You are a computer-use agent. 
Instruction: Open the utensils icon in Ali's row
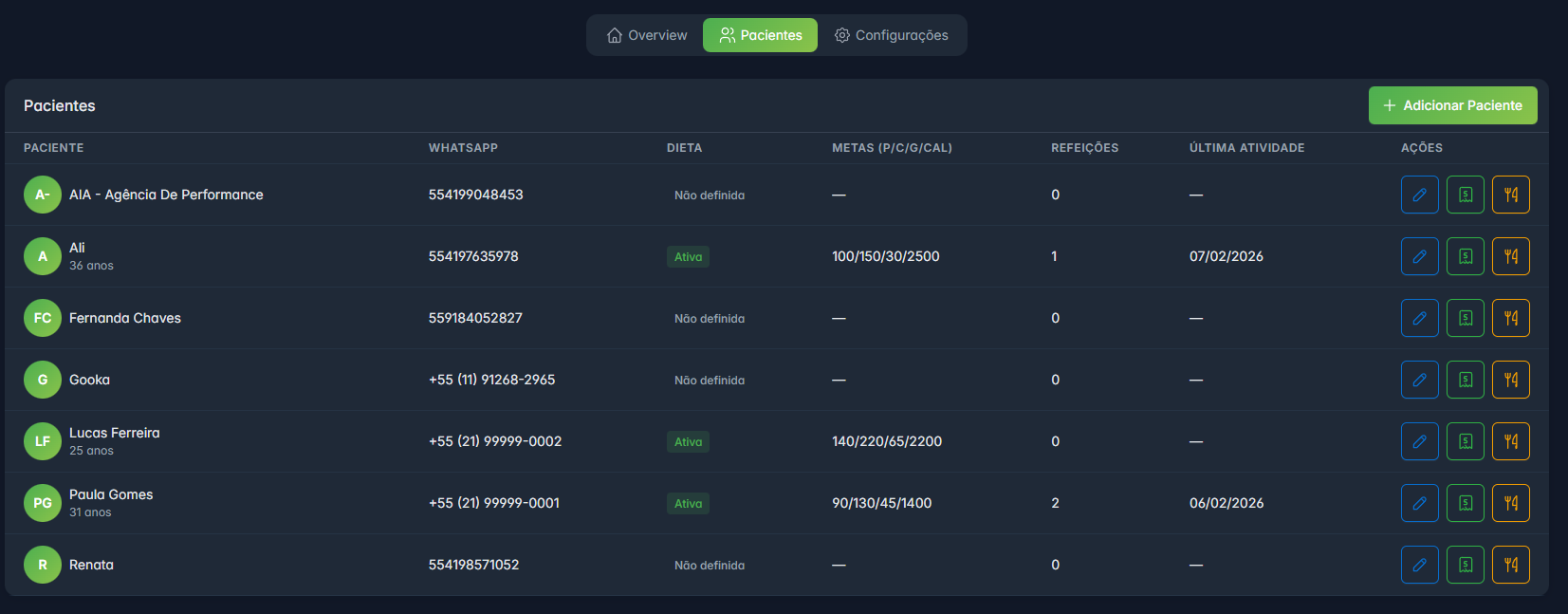point(1510,256)
